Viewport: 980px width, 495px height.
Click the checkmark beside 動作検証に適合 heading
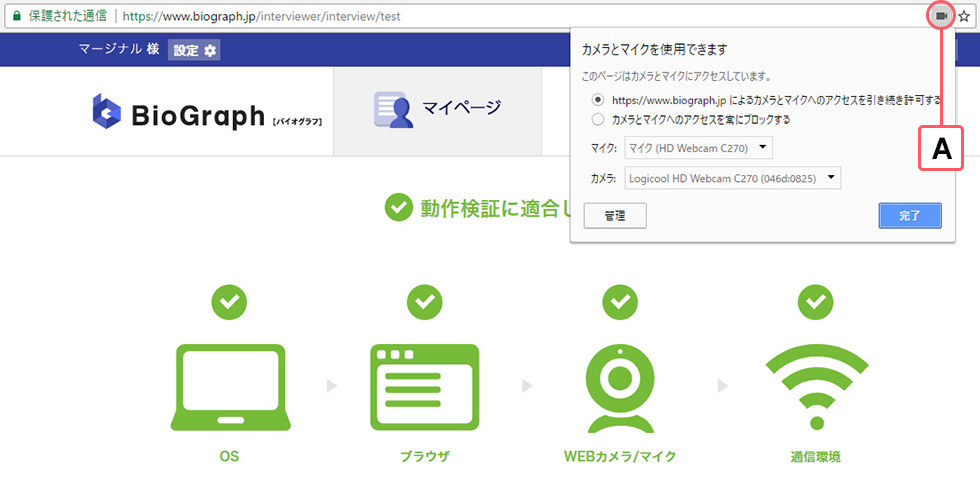[x=399, y=208]
